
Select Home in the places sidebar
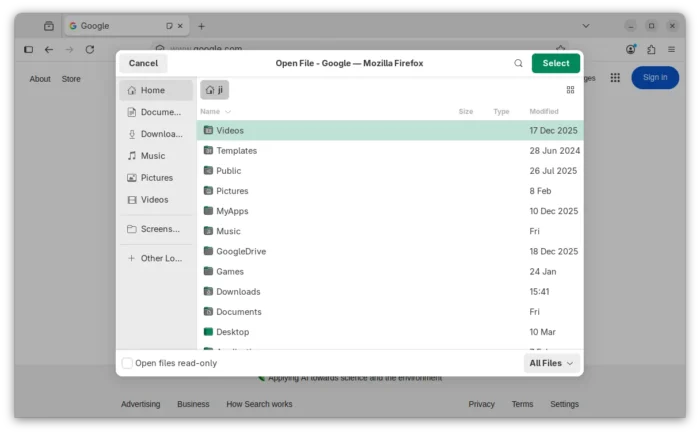[x=155, y=90]
